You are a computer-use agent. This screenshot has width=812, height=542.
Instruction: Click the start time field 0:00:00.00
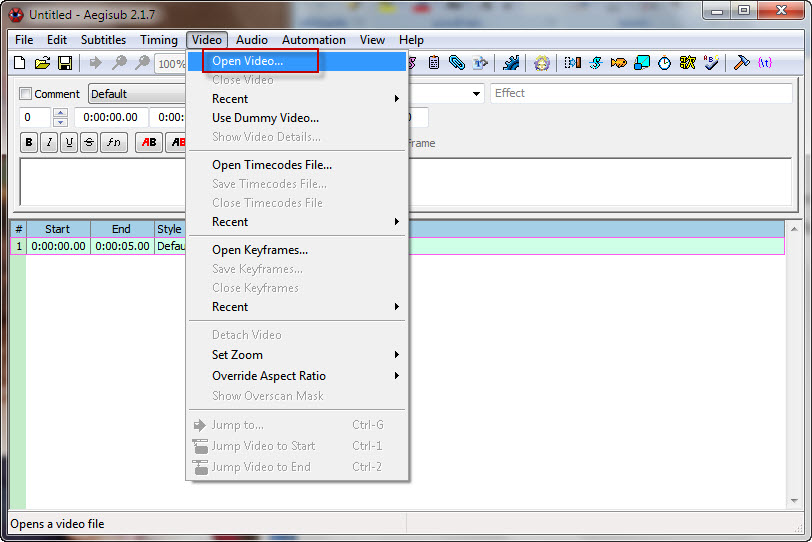point(111,118)
